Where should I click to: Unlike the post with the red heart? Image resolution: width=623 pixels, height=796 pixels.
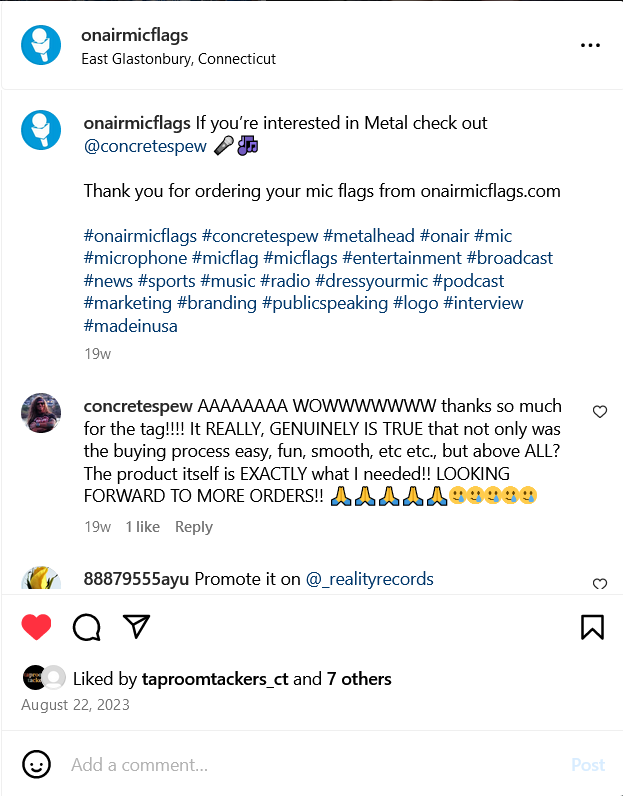[36, 627]
